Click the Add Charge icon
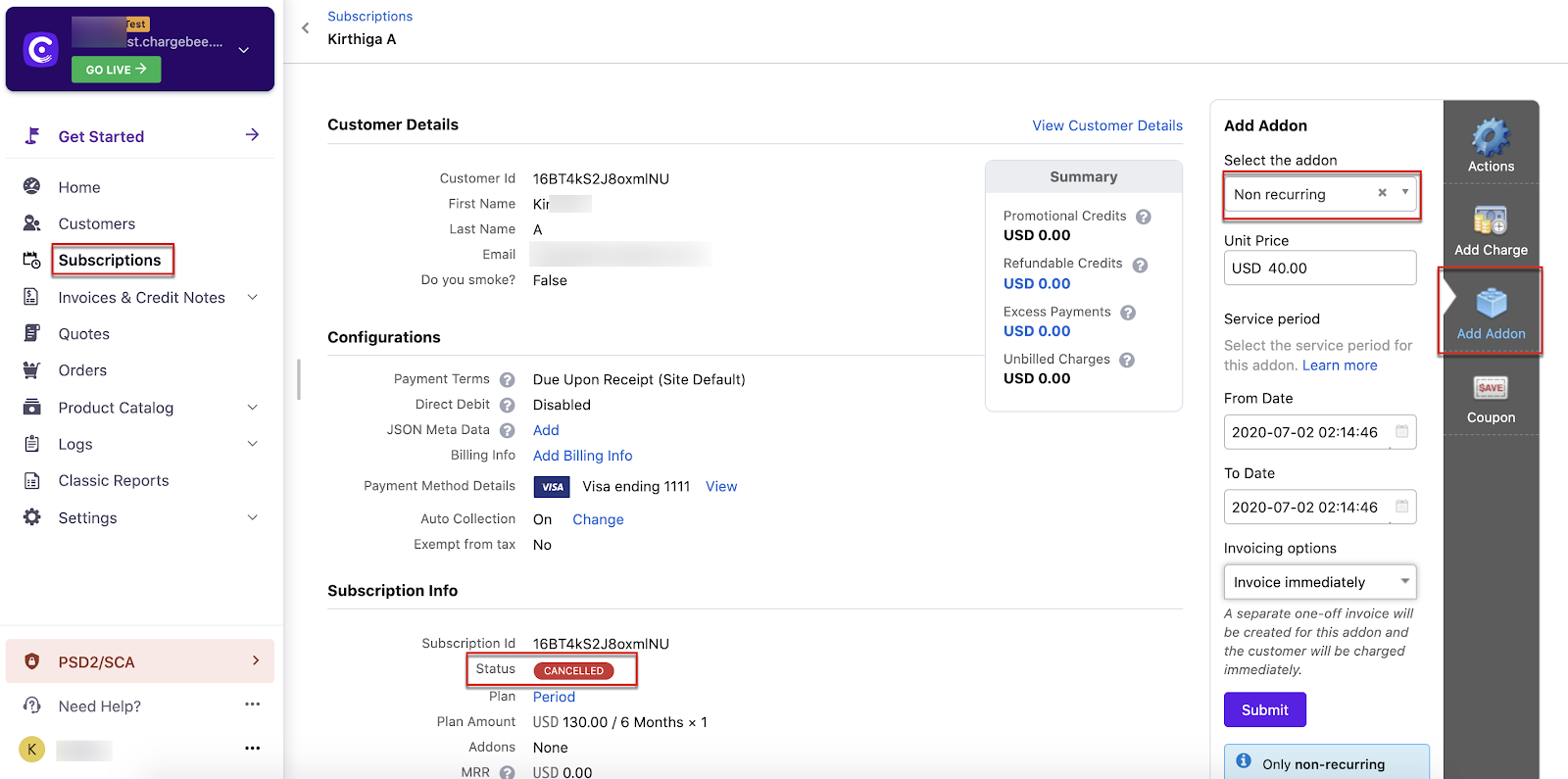The width and height of the screenshot is (1568, 779). coord(1491,221)
